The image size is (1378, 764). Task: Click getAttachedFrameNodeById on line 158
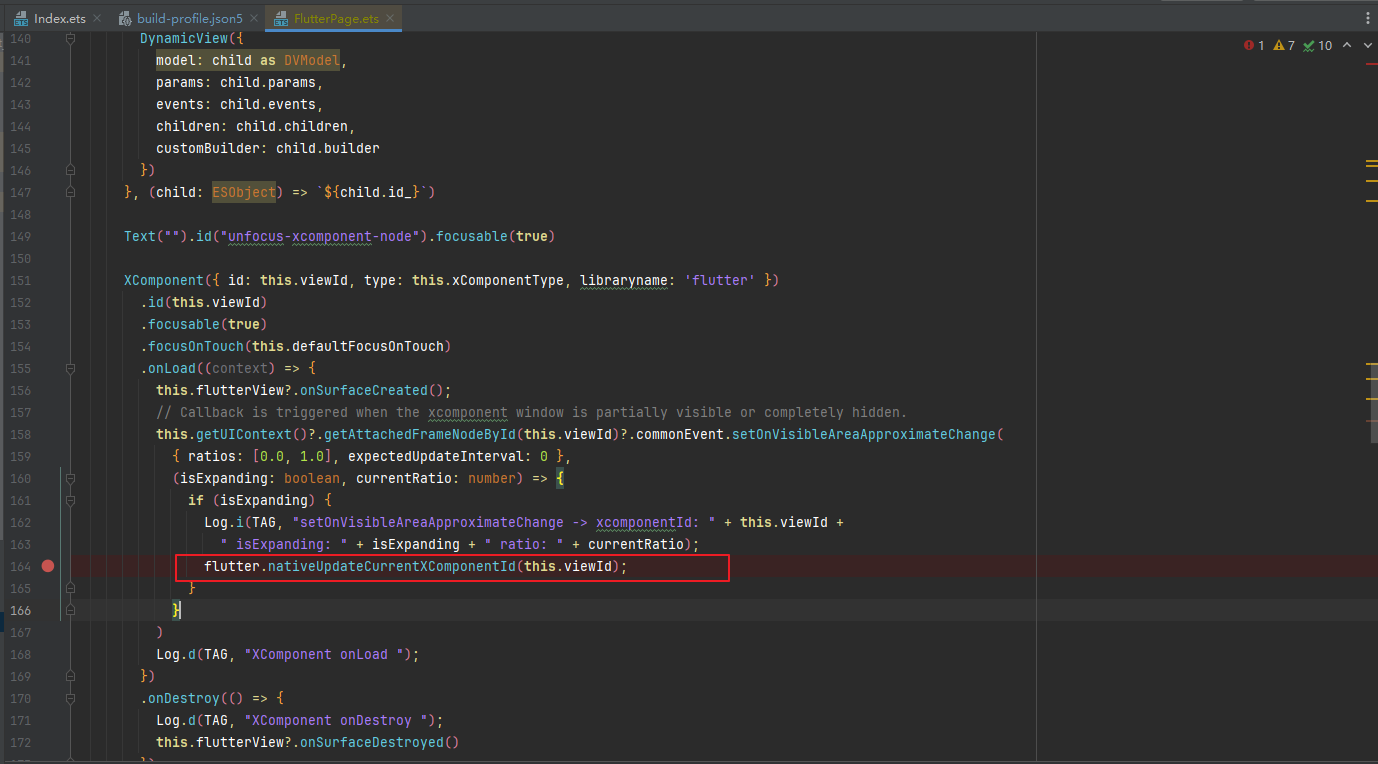420,434
